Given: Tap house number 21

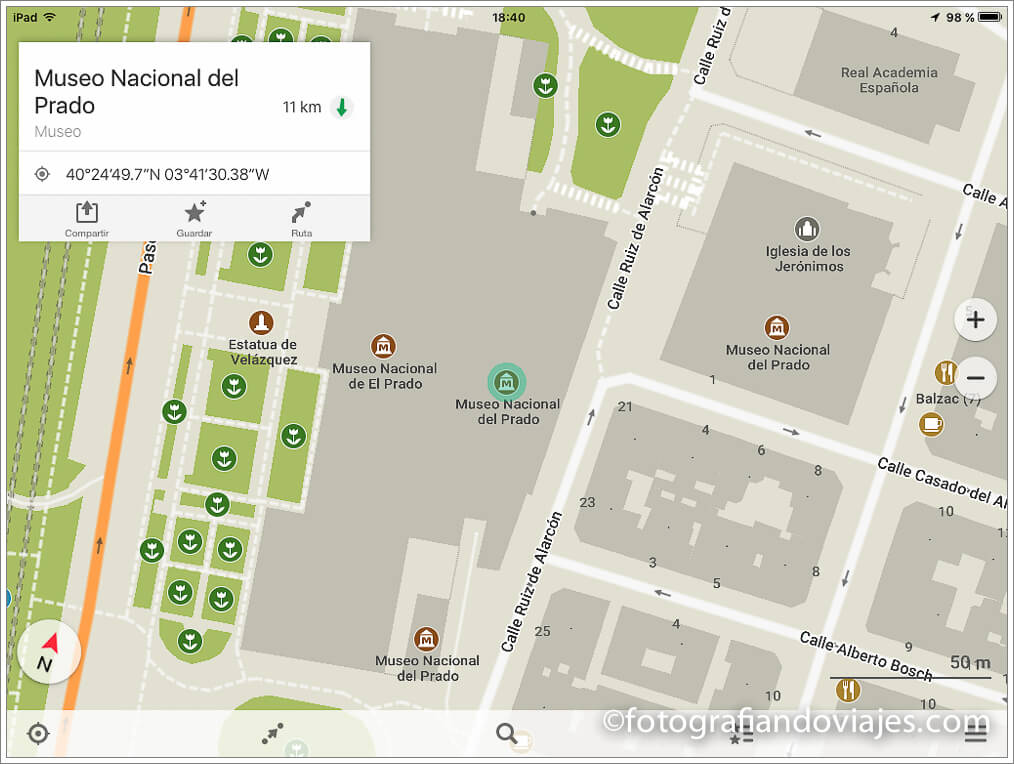Looking at the screenshot, I should click(x=625, y=407).
